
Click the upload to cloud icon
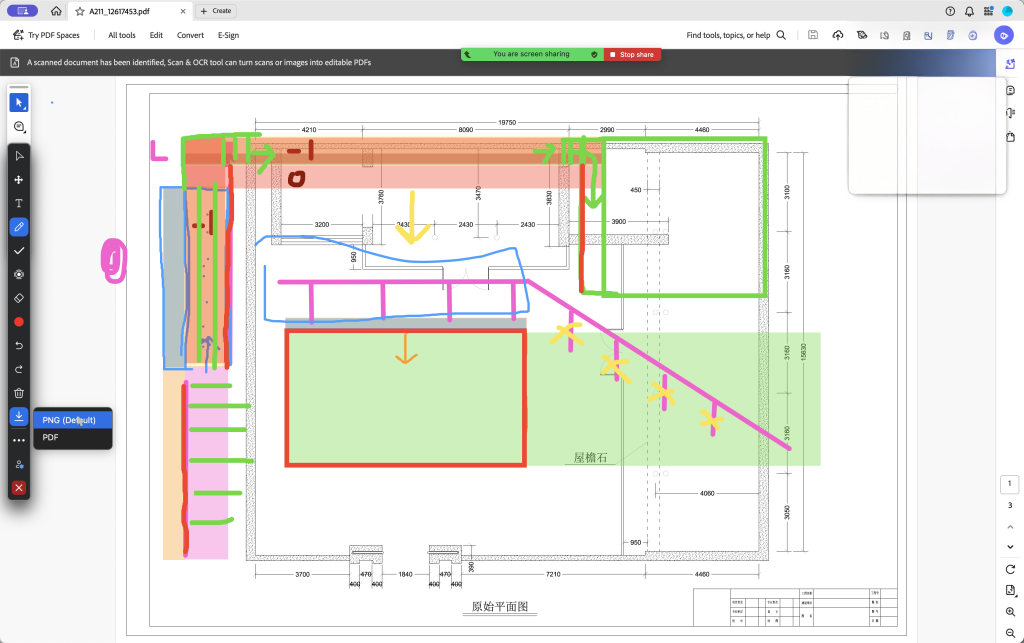[x=837, y=35]
